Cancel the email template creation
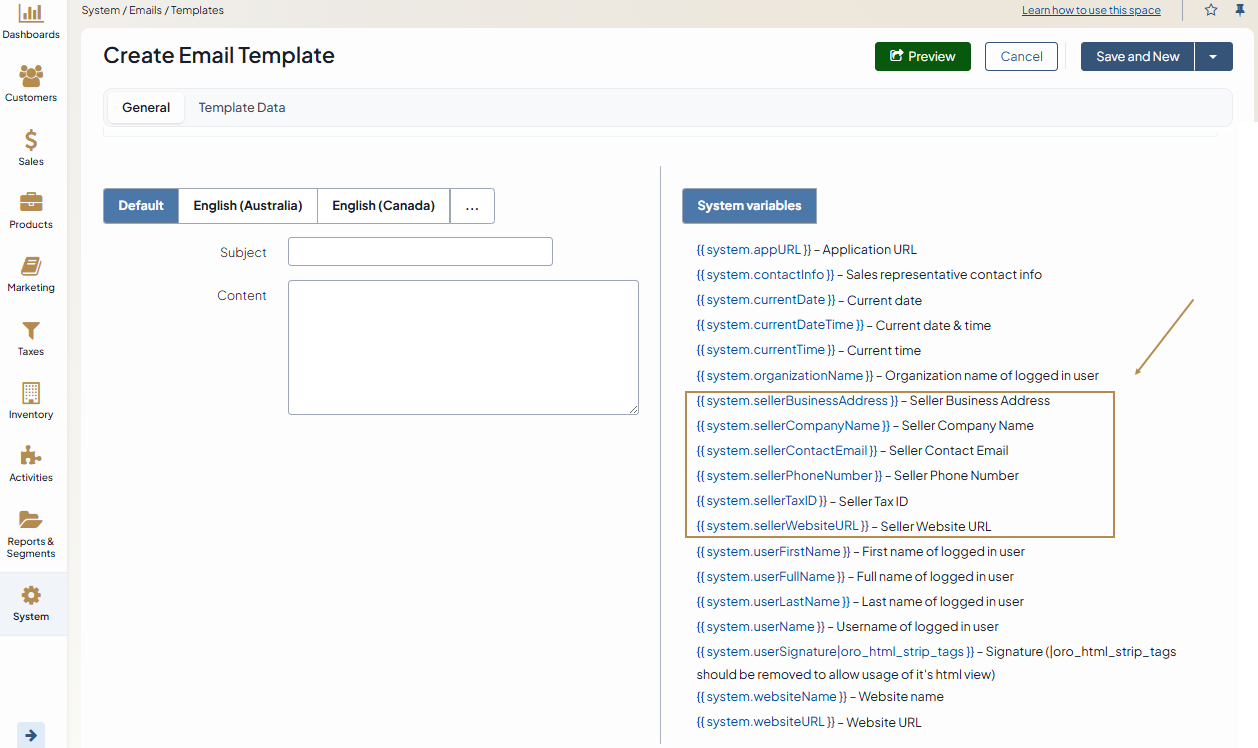Image resolution: width=1258 pixels, height=748 pixels. [1021, 57]
